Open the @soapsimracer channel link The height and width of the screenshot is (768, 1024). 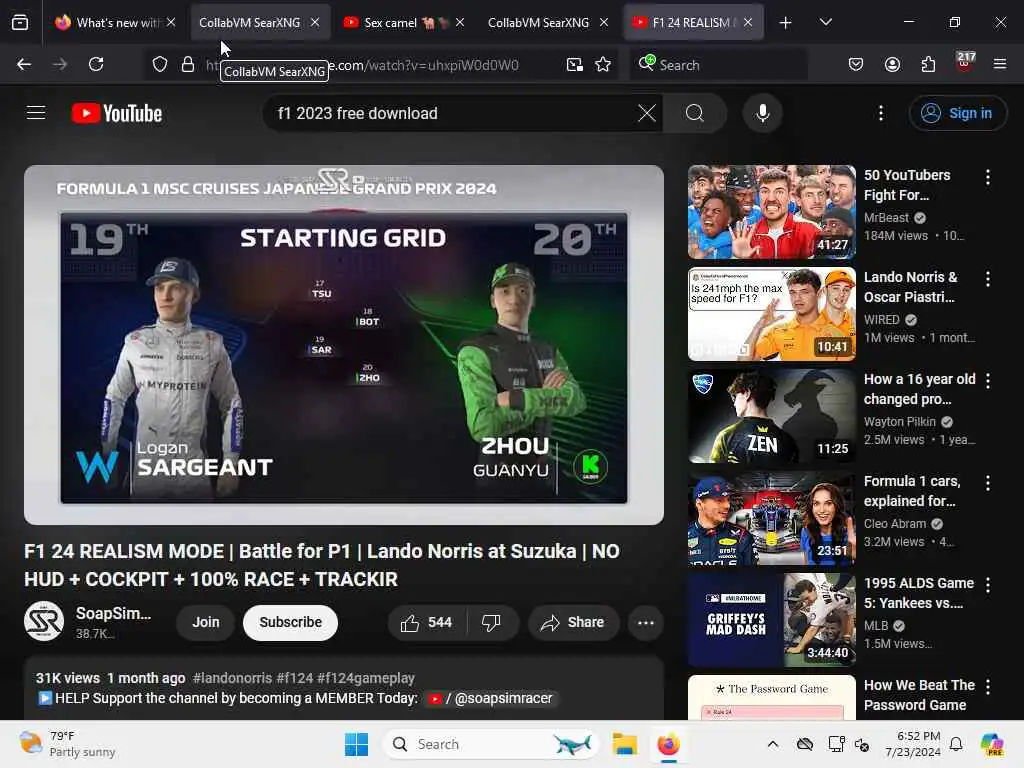click(x=490, y=698)
